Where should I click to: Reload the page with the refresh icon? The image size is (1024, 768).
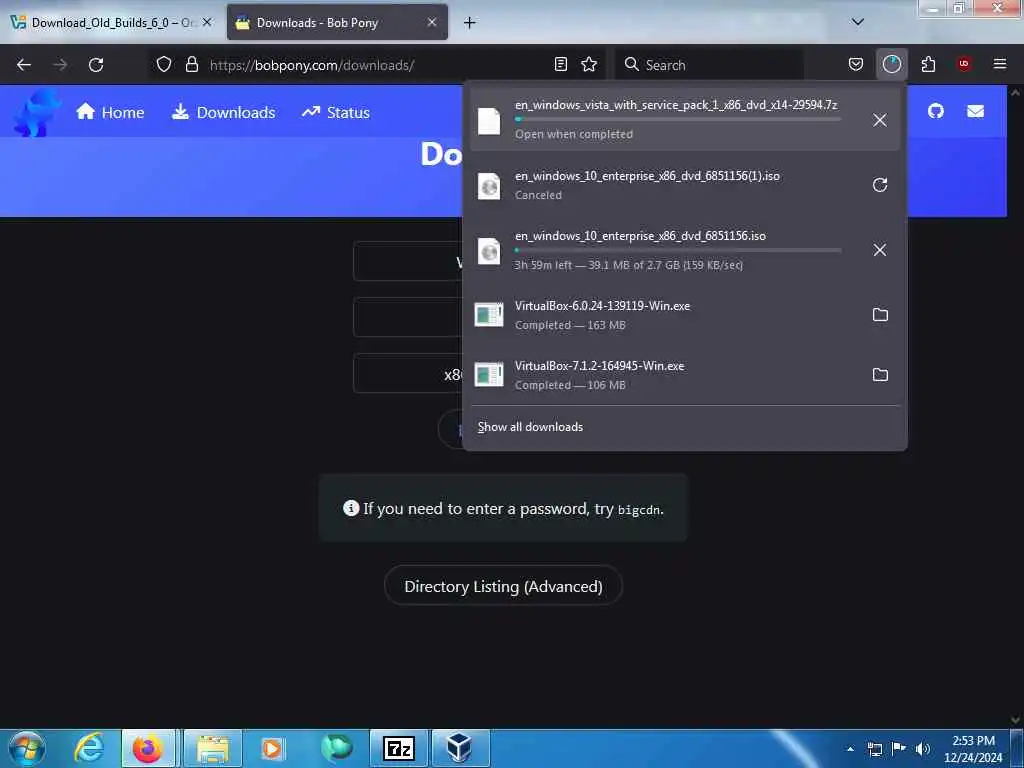pos(96,65)
